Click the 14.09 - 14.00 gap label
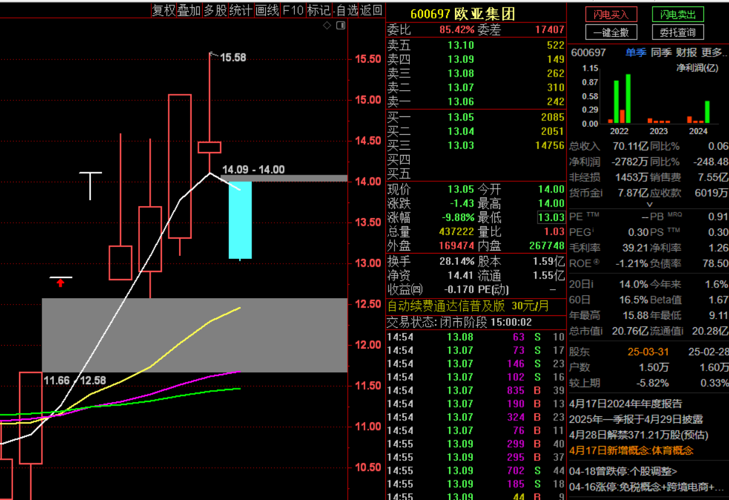Image resolution: width=729 pixels, height=500 pixels. click(253, 169)
